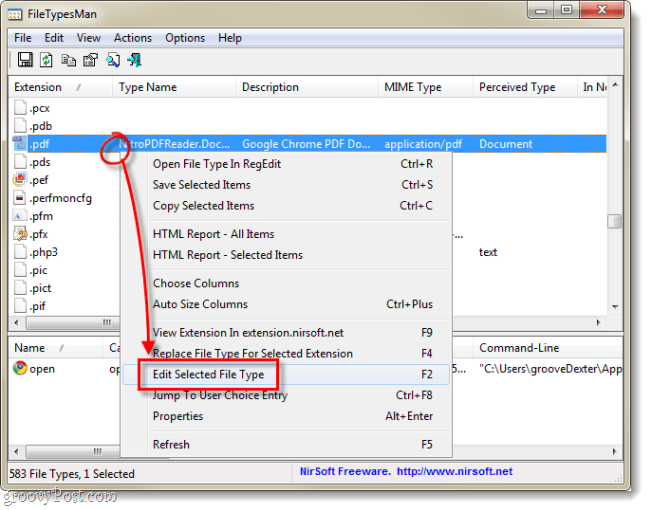Screen dimensions: 650x510
Task: Choose Edit Selected File Type
Action: 286,374
